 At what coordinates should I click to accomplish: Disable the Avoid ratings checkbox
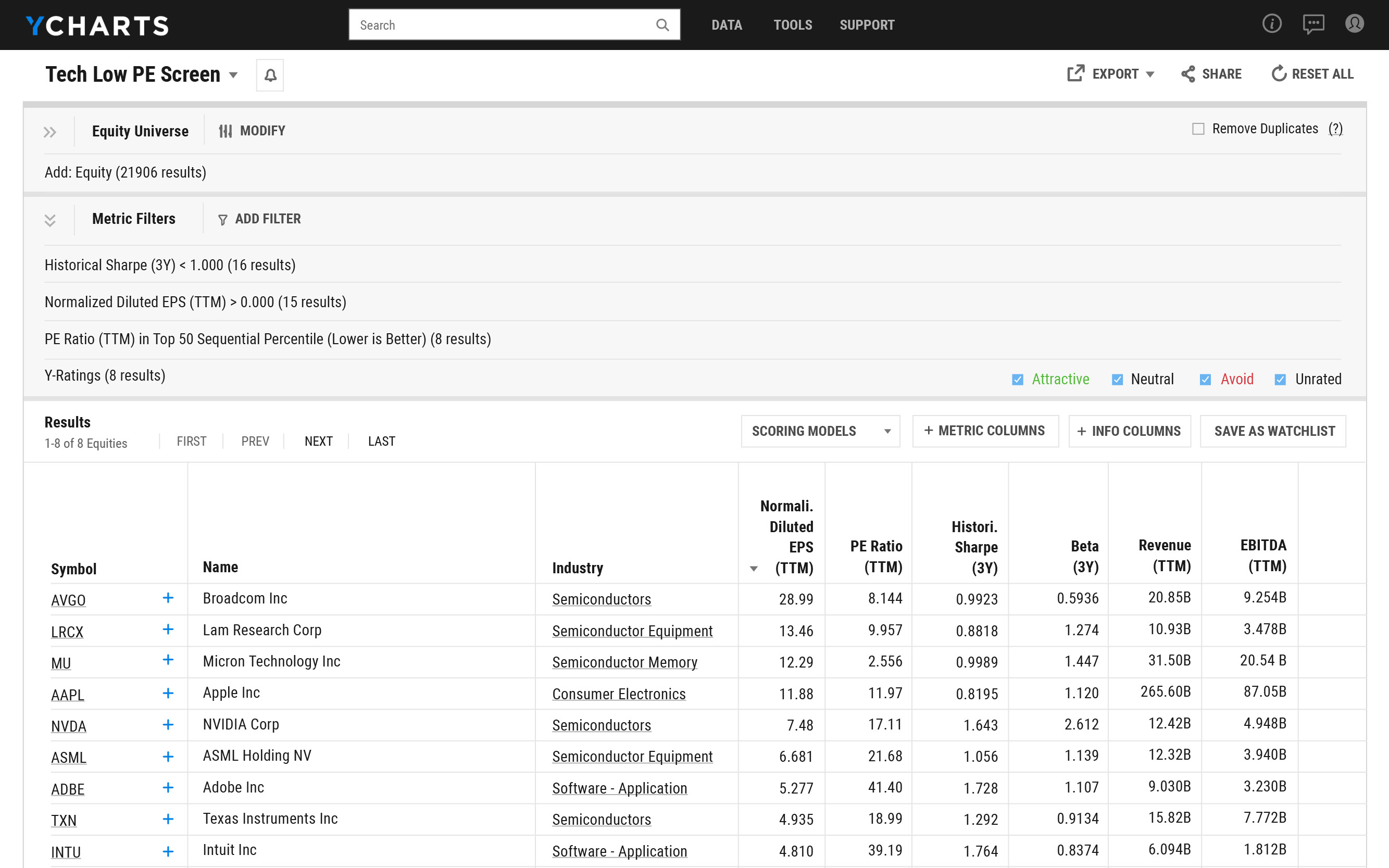point(1206,379)
